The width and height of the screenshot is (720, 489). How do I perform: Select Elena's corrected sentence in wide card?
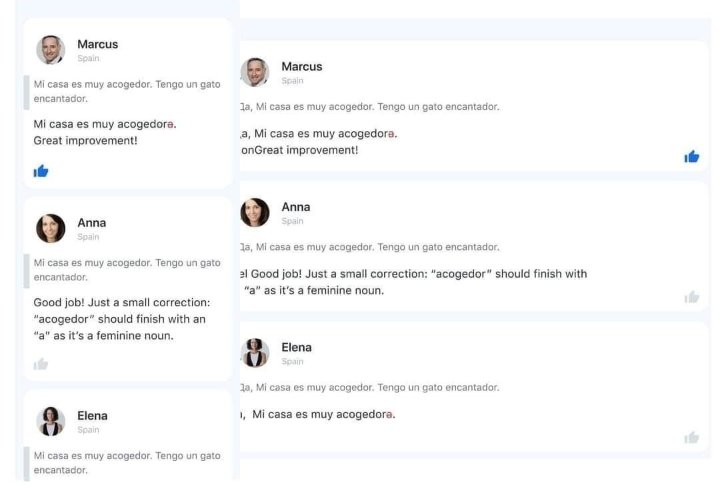pos(323,414)
